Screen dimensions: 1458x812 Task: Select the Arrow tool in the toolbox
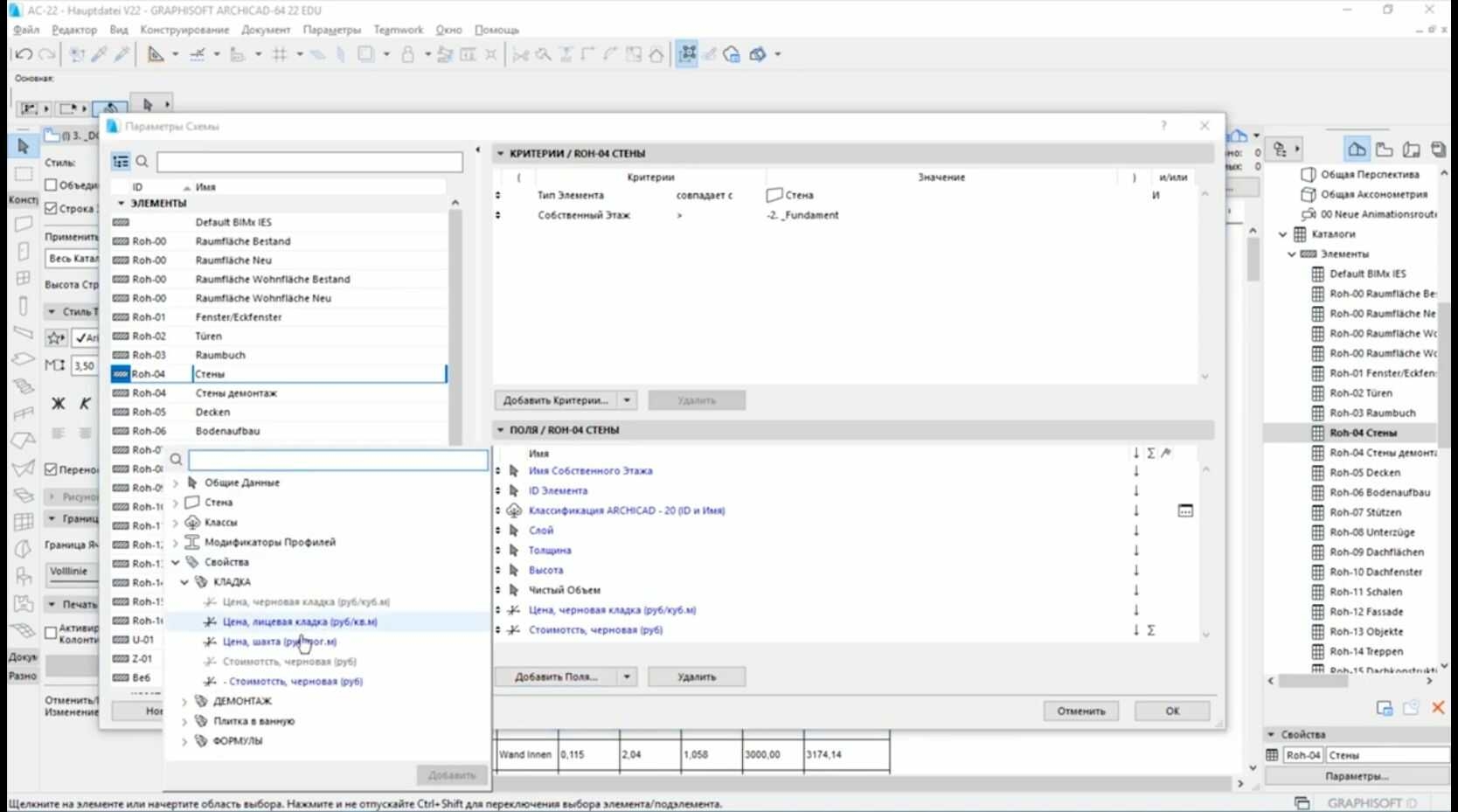coord(24,146)
